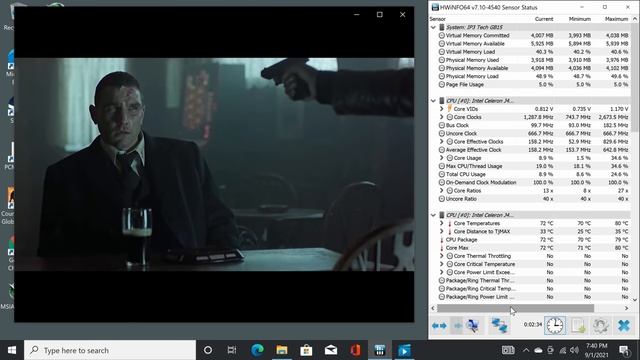Open the Windows Start menu
This screenshot has width=640, height=360.
(12, 350)
